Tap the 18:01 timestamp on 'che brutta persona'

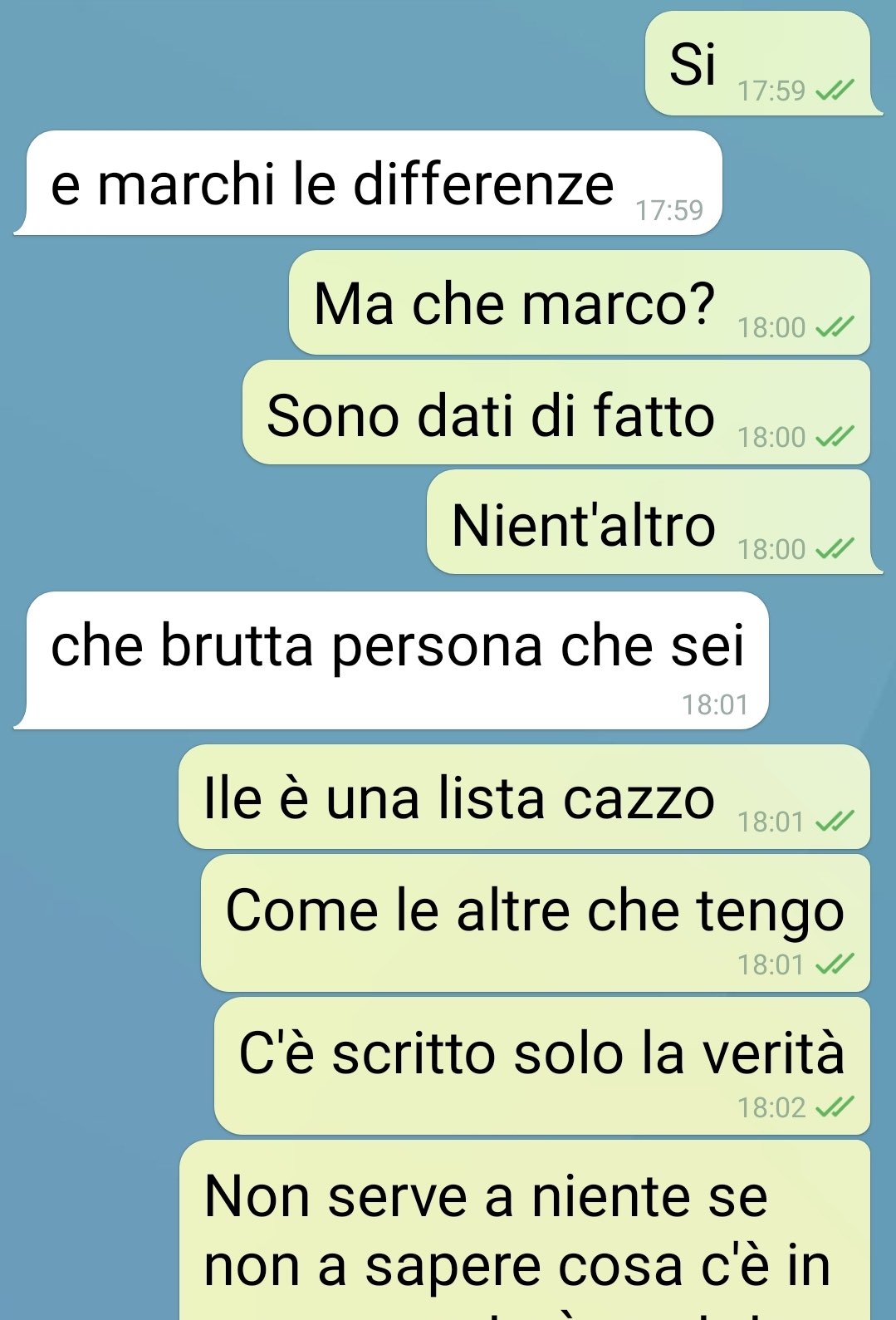(x=715, y=705)
